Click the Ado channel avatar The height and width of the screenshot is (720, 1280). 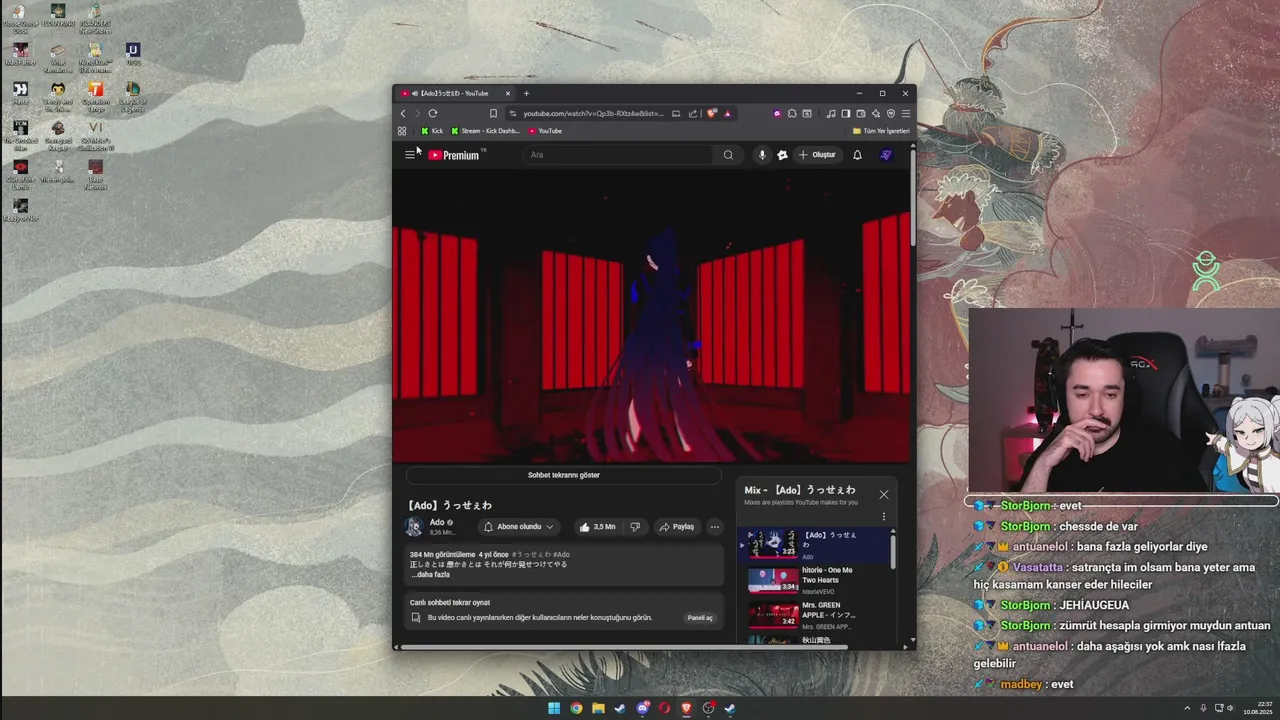coord(414,527)
